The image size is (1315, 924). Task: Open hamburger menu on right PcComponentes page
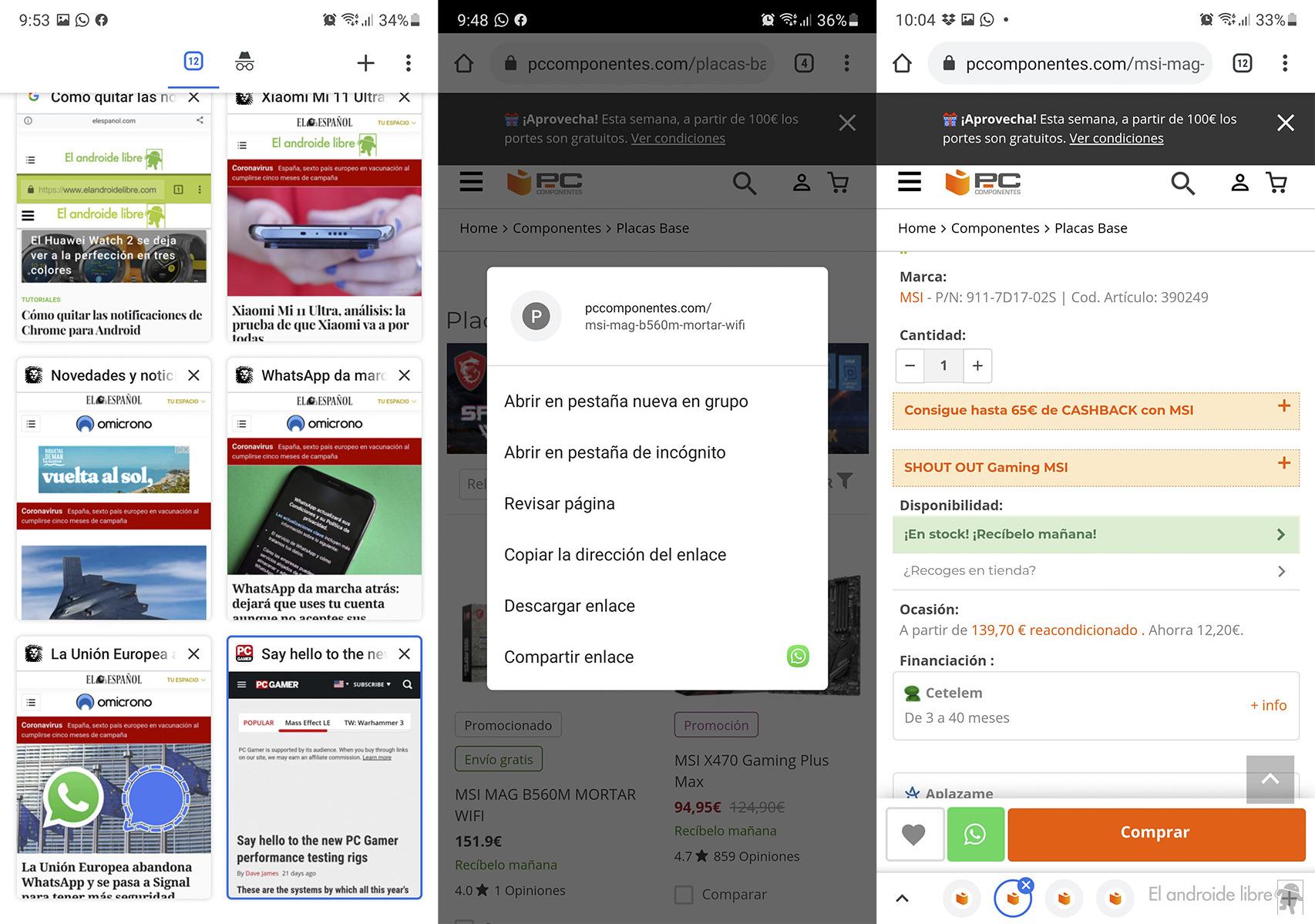pos(910,182)
